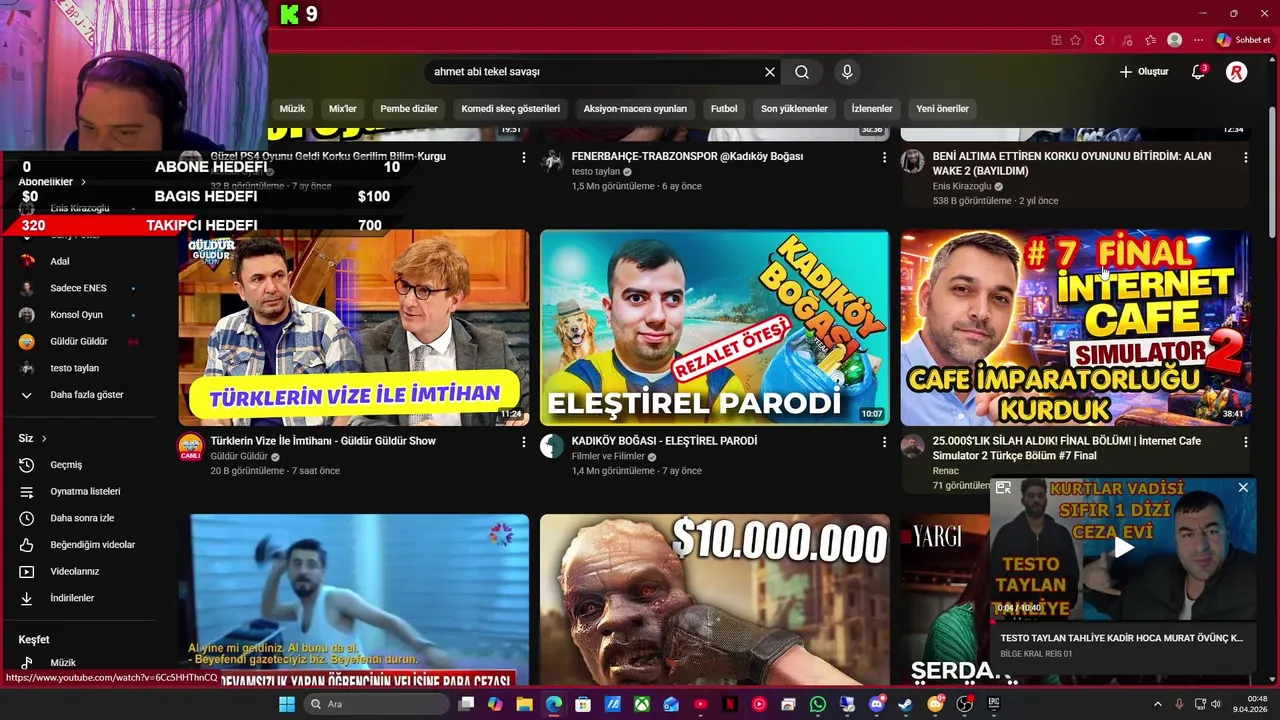Viewport: 1280px width, 720px height.
Task: Open the Internet Cafe Simulator 2 Final thumbnail
Action: coord(1075,328)
